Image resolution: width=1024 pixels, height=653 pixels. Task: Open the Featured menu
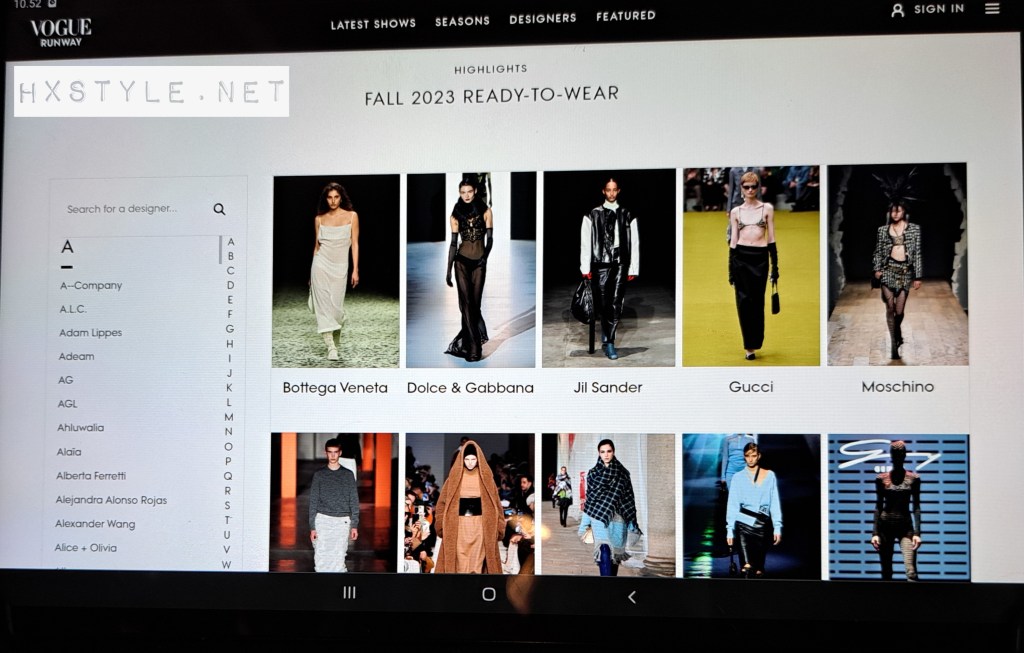click(626, 16)
